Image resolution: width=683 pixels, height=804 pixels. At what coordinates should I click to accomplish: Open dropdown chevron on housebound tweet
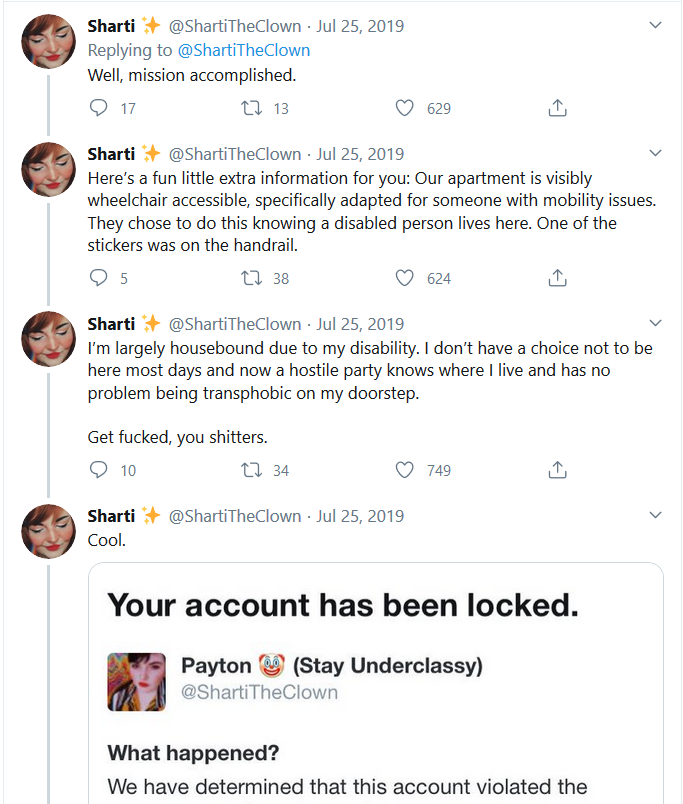click(655, 323)
